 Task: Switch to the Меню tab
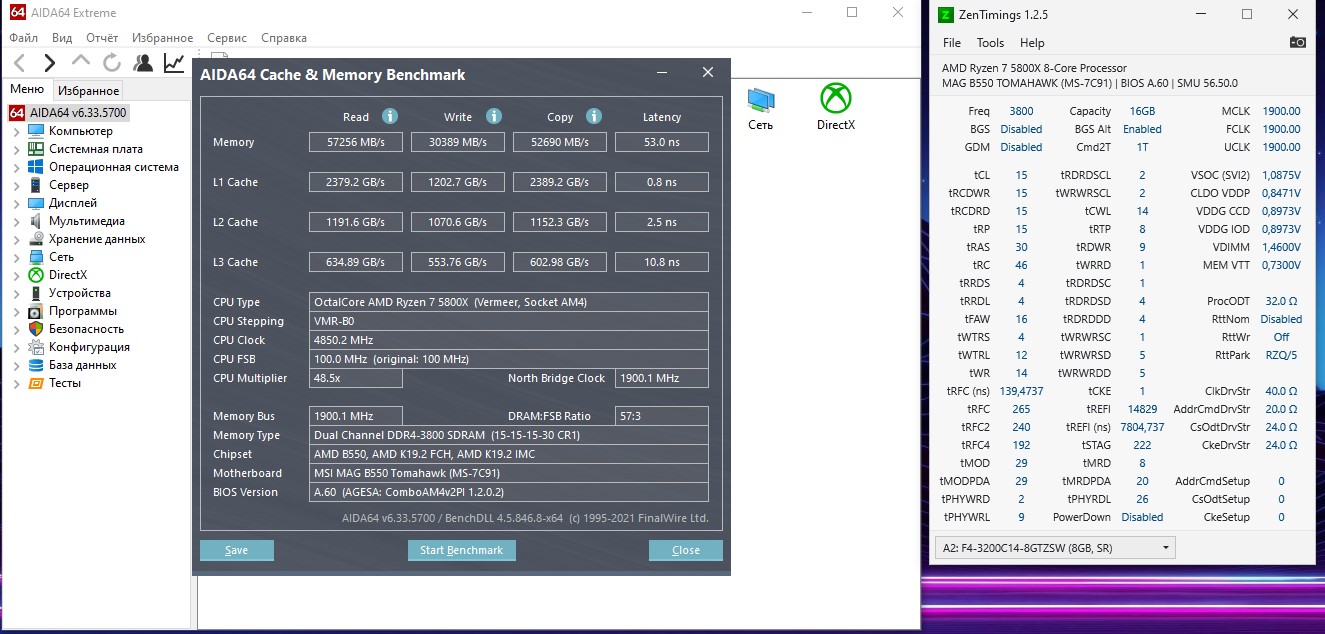pos(27,90)
